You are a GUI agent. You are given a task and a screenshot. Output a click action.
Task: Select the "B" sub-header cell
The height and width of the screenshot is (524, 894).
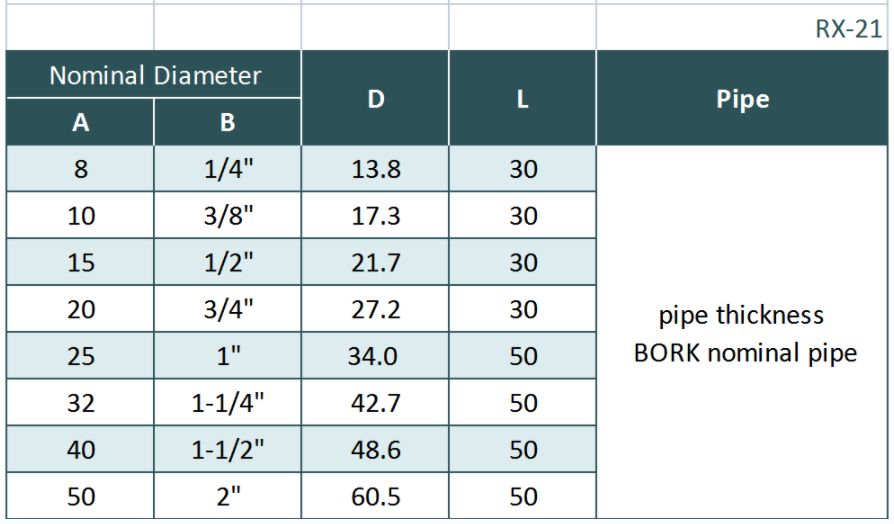pos(228,123)
